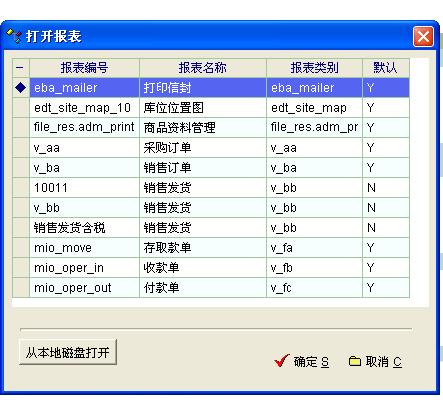Image resolution: width=443 pixels, height=400 pixels.
Task: Choose the 采购订单 report row
Action: 211,148
